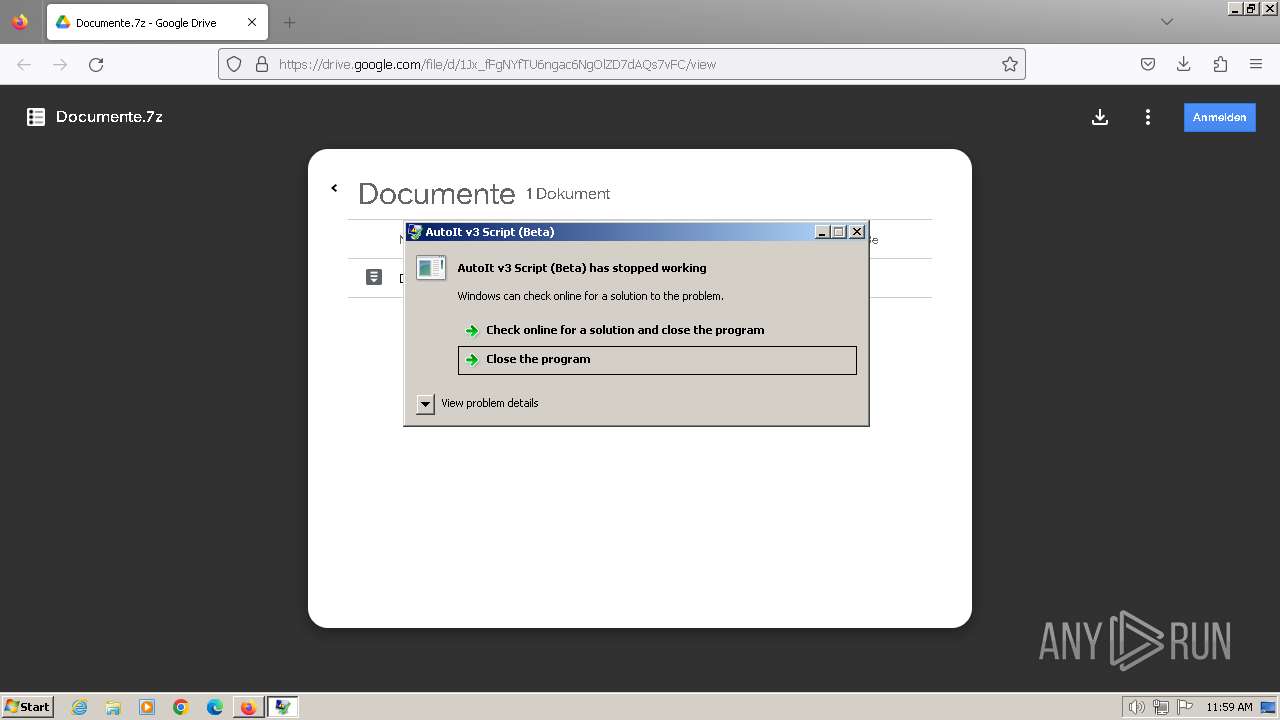
Task: Click the volume speaker tray icon
Action: [x=1136, y=707]
